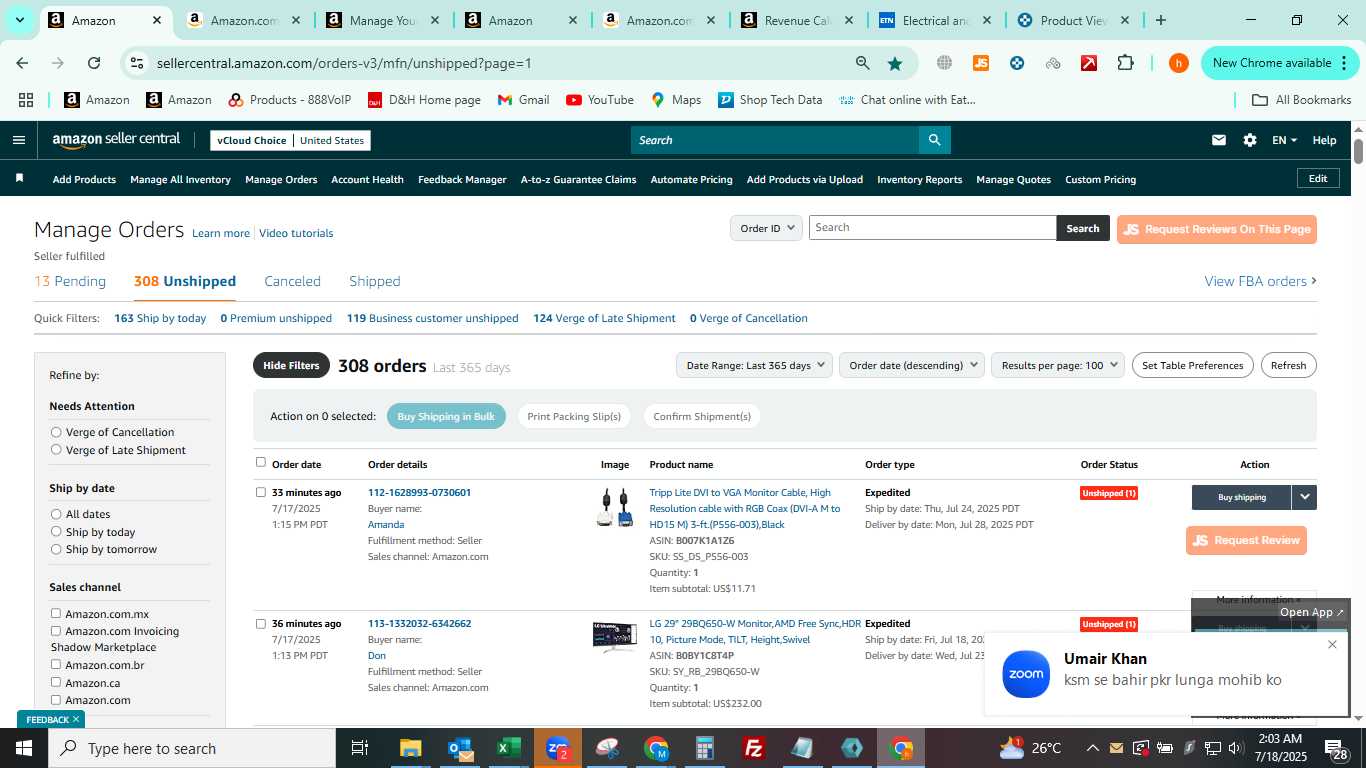Screen dimensions: 1366x768
Task: Click the orange profile avatar icon
Action: click(x=1178, y=63)
